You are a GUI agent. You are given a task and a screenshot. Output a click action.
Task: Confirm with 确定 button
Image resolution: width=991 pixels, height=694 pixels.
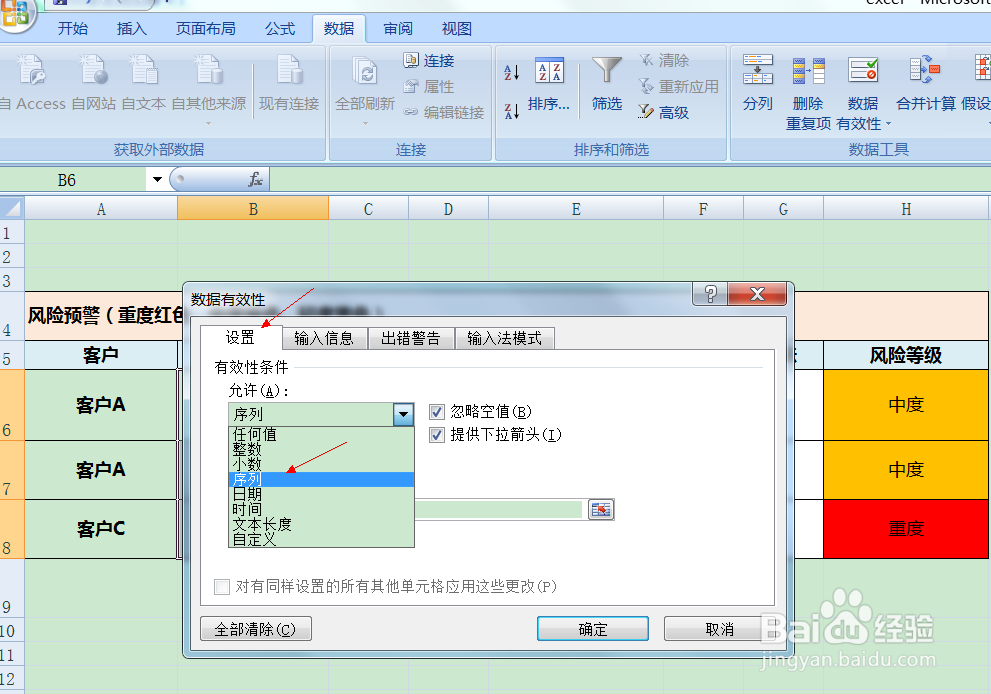pyautogui.click(x=593, y=629)
